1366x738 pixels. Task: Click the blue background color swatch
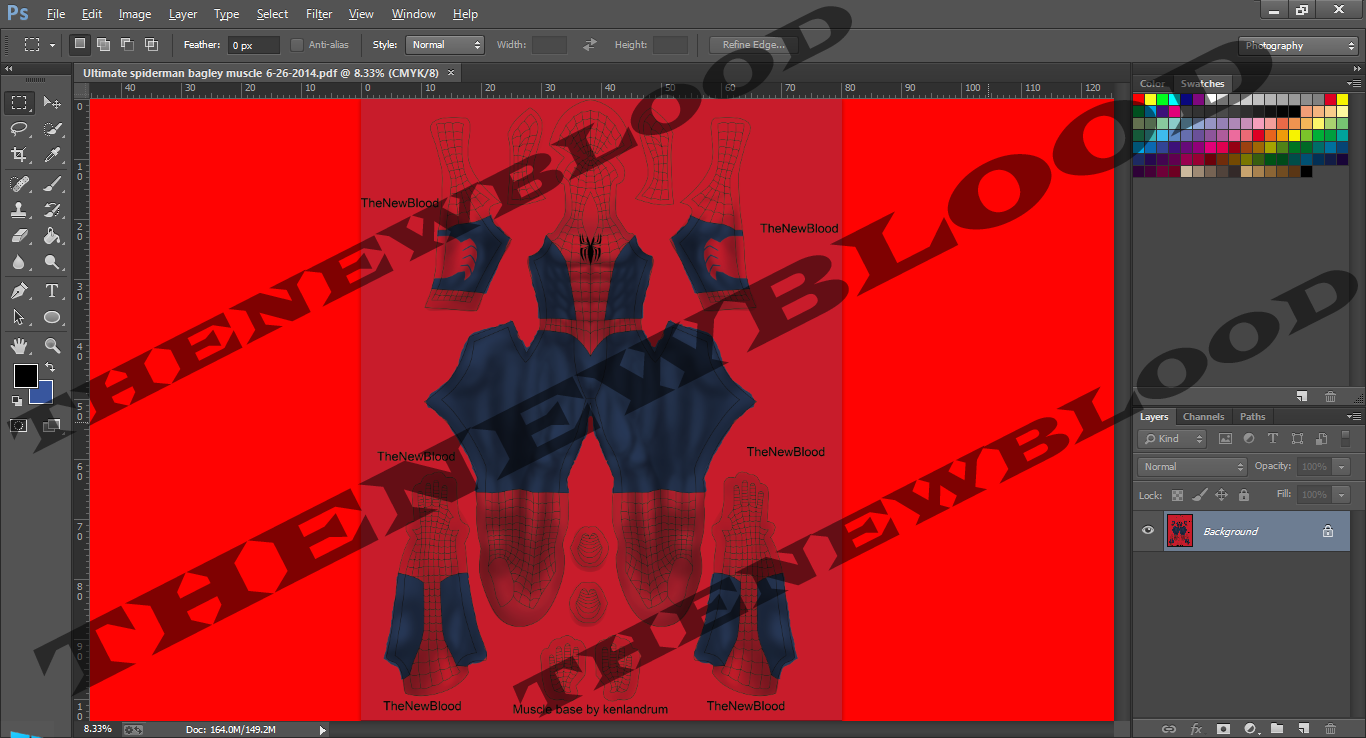pyautogui.click(x=45, y=396)
